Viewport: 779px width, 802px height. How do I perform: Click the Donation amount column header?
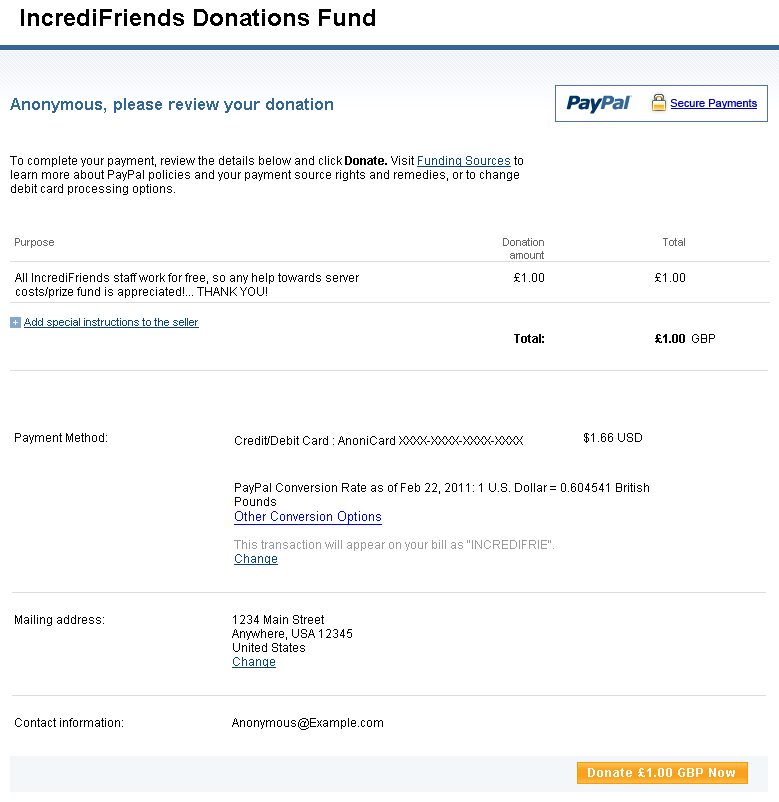click(x=523, y=248)
